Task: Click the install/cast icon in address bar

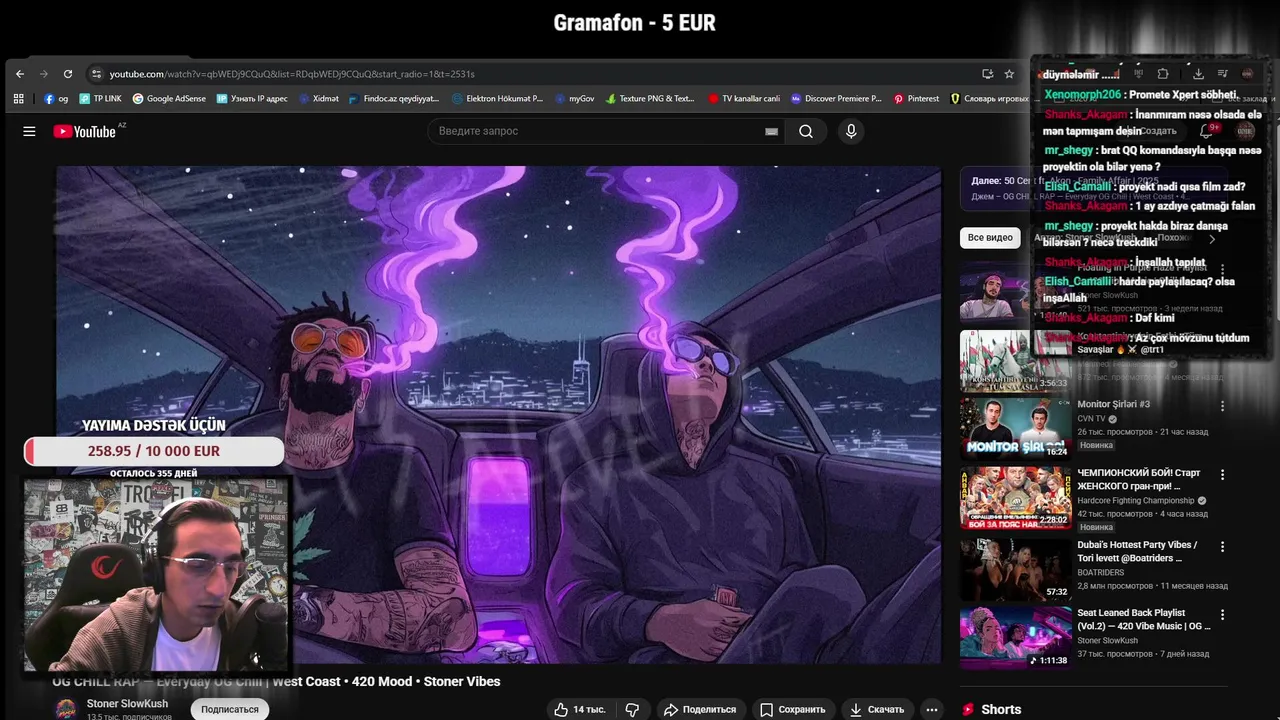Action: [x=988, y=74]
